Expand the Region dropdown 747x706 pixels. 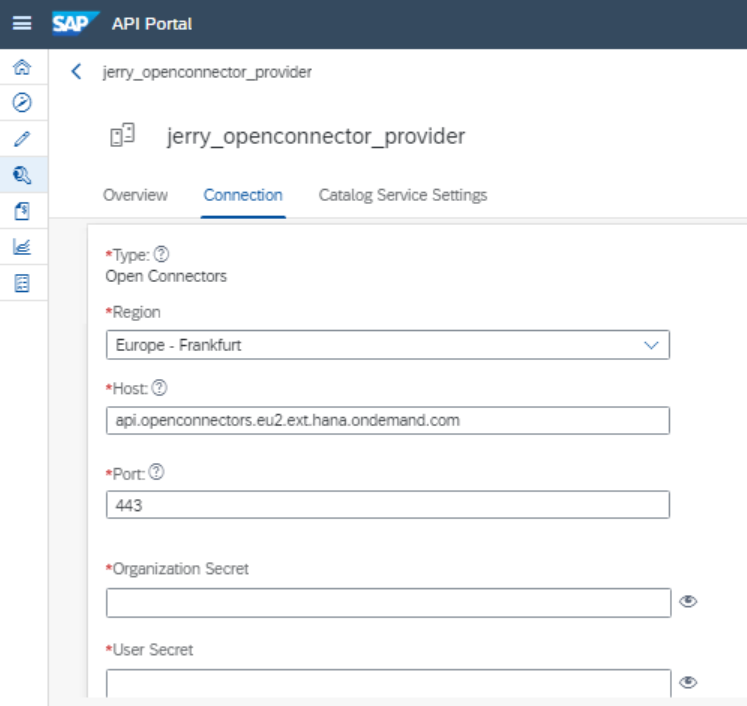651,345
